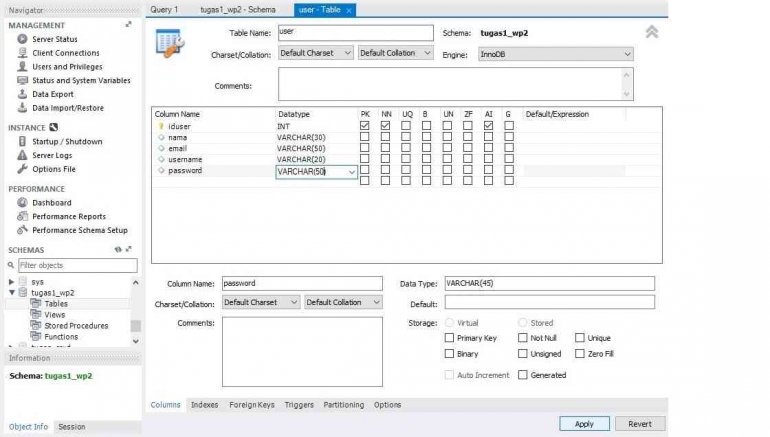The image size is (770, 437).
Task: Click the Dashboard icon under Performance
Action: 22,202
